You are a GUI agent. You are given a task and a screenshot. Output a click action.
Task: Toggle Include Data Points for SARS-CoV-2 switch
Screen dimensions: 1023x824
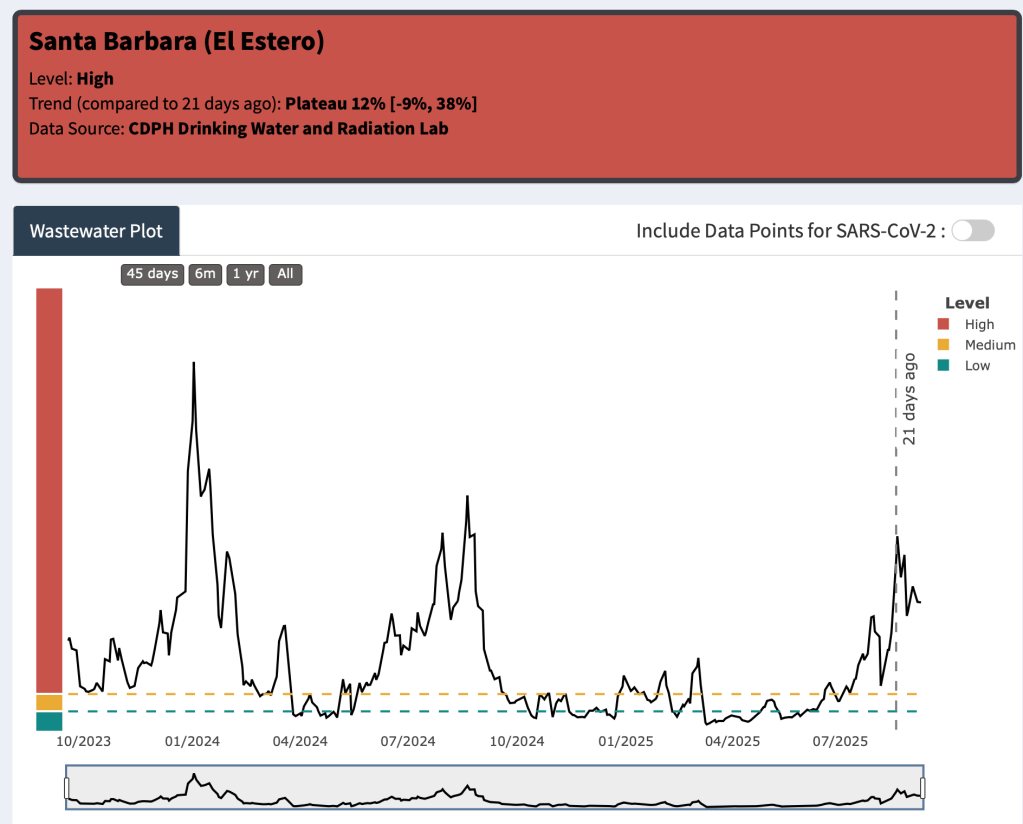pyautogui.click(x=972, y=231)
